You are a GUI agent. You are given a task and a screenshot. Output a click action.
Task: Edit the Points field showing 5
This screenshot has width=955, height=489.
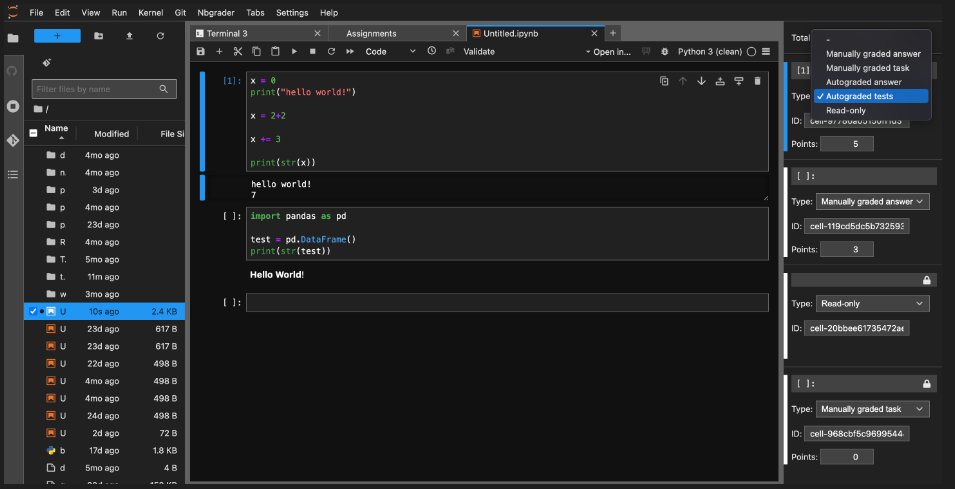(847, 144)
